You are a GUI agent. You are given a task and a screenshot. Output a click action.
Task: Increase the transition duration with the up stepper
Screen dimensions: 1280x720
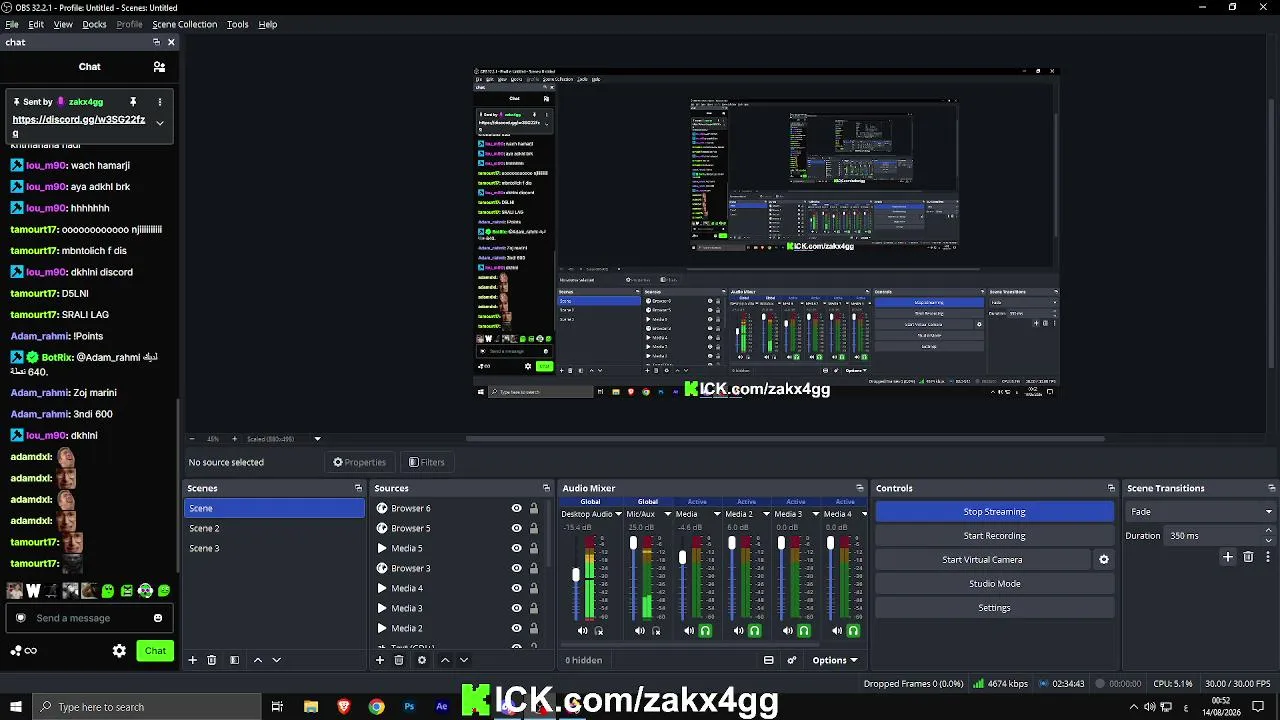pyautogui.click(x=1269, y=531)
